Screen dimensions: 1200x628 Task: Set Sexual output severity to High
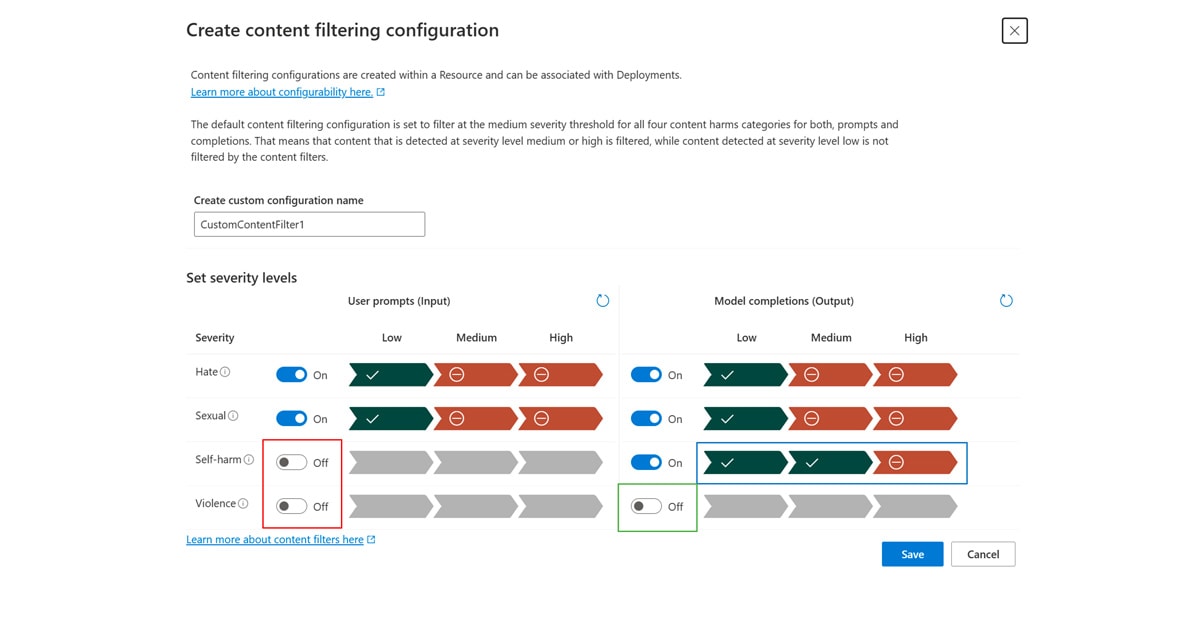click(x=916, y=418)
